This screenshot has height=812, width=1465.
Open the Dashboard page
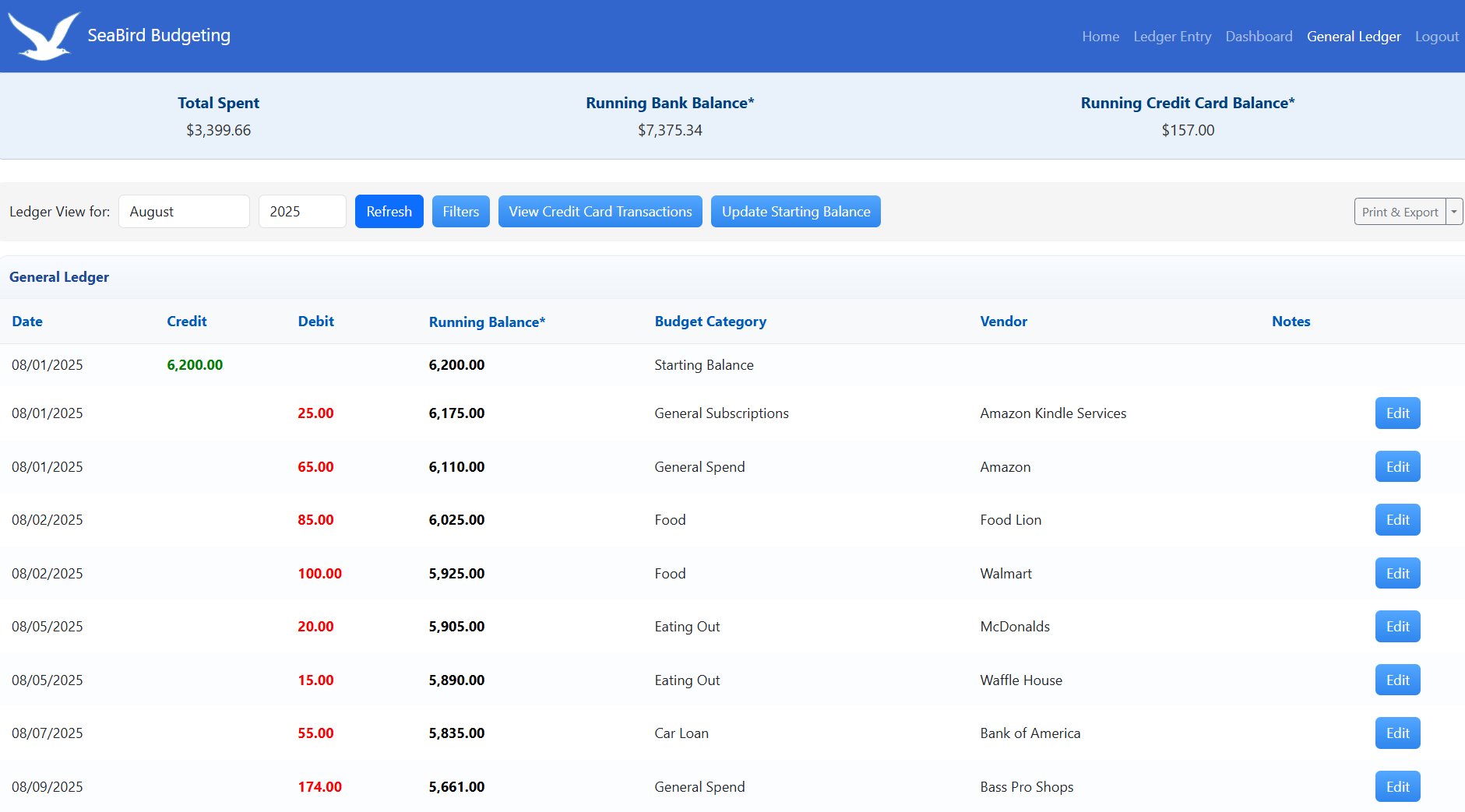click(1259, 37)
